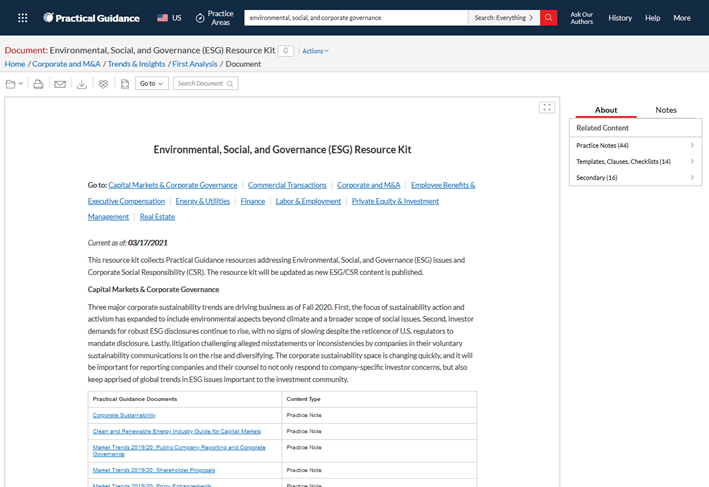Click the Practical Guidance logo
This screenshot has width=709, height=487.
91,18
